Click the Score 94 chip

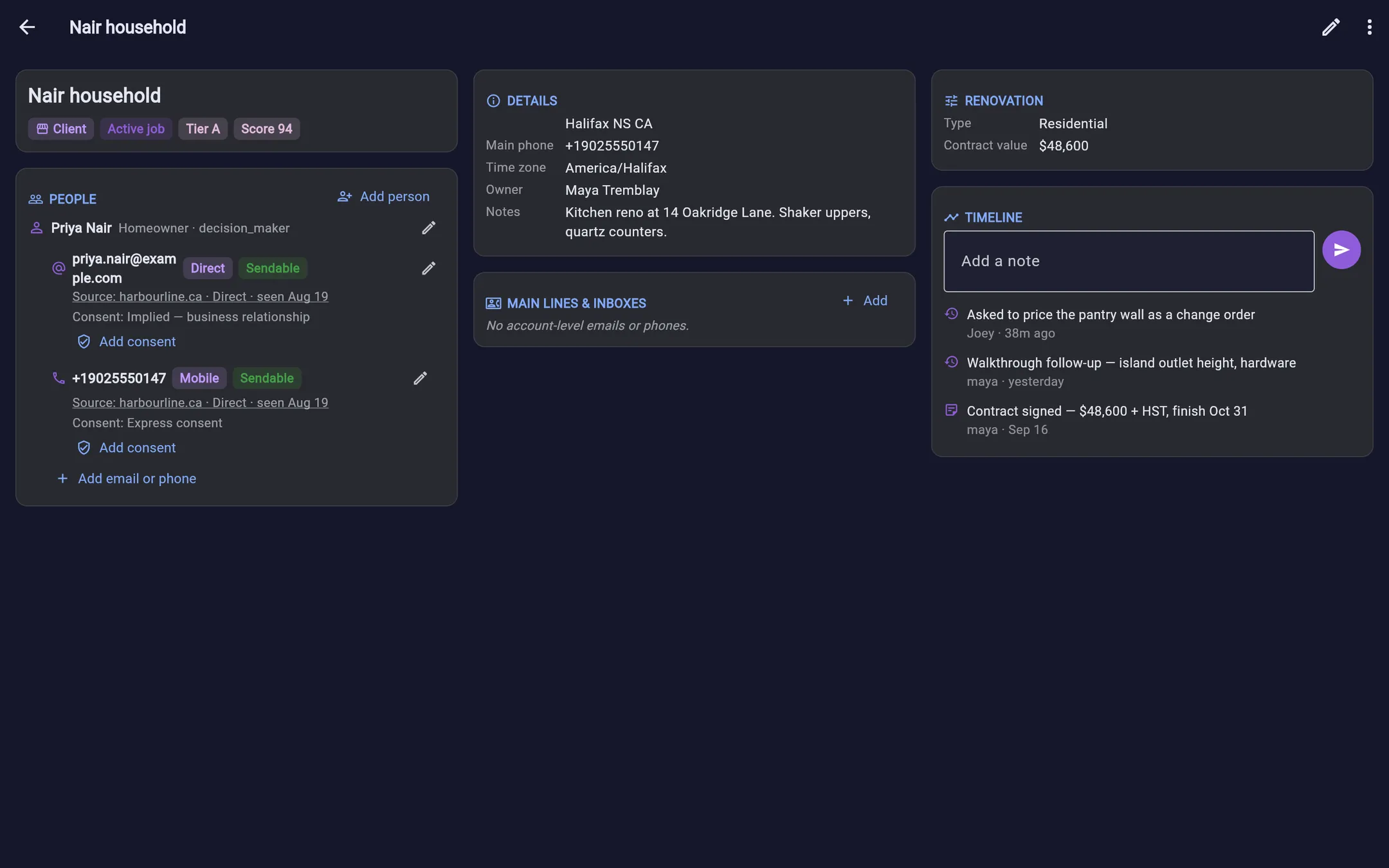(x=266, y=129)
